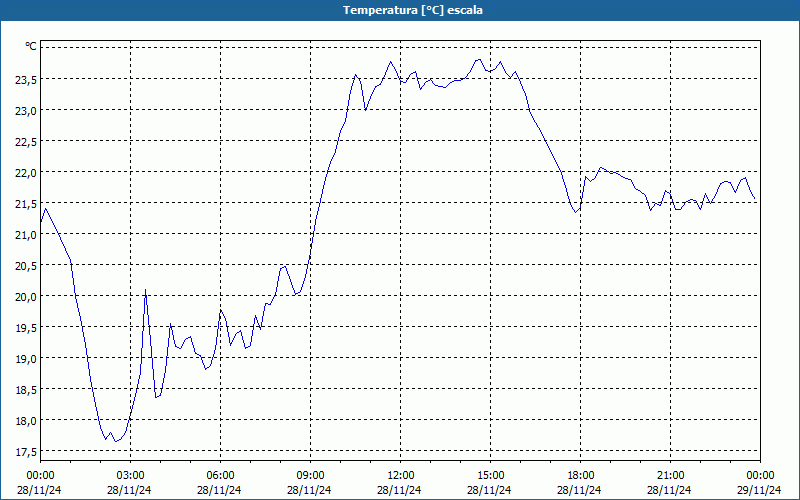The height and width of the screenshot is (500, 800).
Task: Click the 18,0 y-axis label
Action: [26, 420]
